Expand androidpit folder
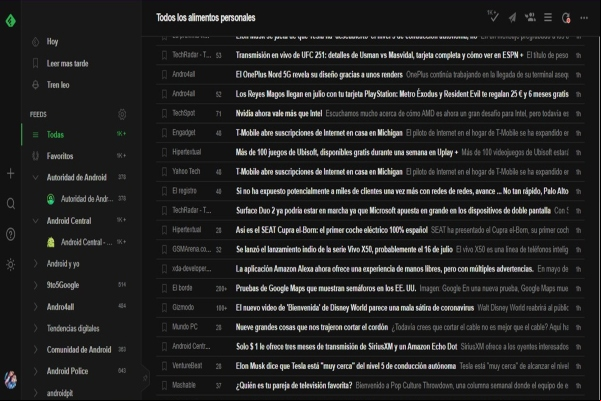 36,393
